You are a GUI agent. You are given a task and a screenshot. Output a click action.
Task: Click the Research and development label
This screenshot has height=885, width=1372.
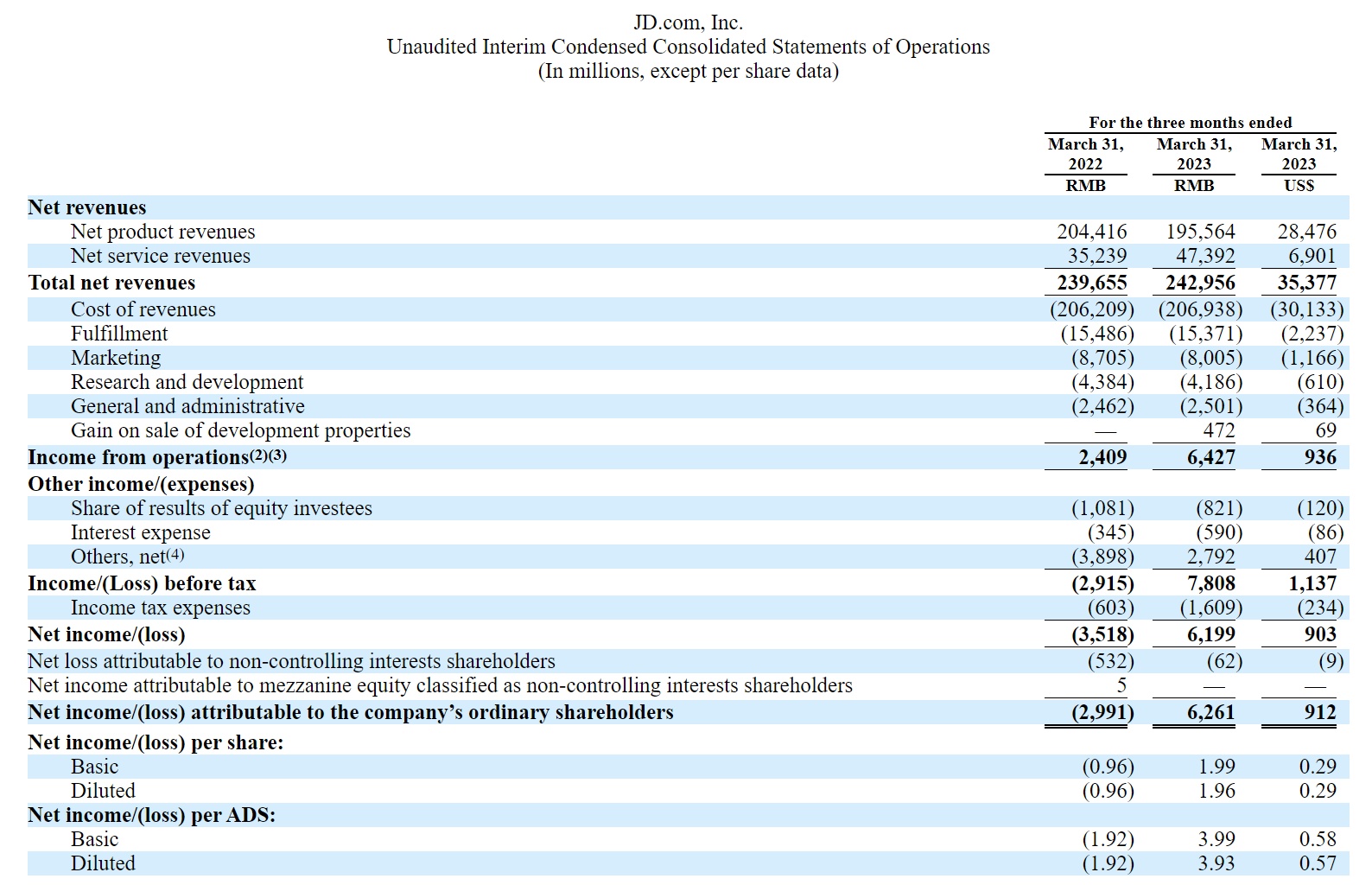187,382
